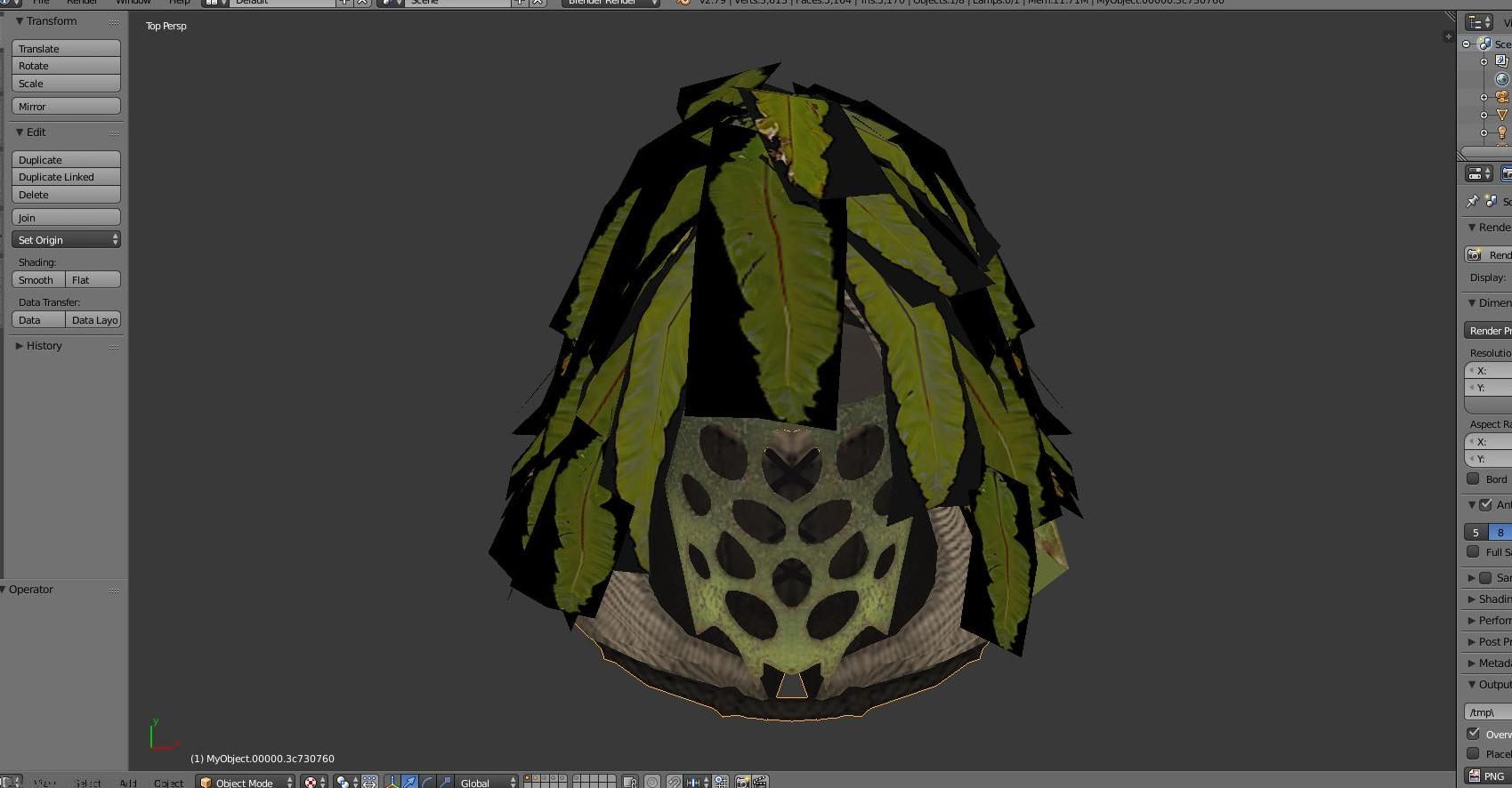Apply Smooth shading
1512x788 pixels.
(x=38, y=279)
